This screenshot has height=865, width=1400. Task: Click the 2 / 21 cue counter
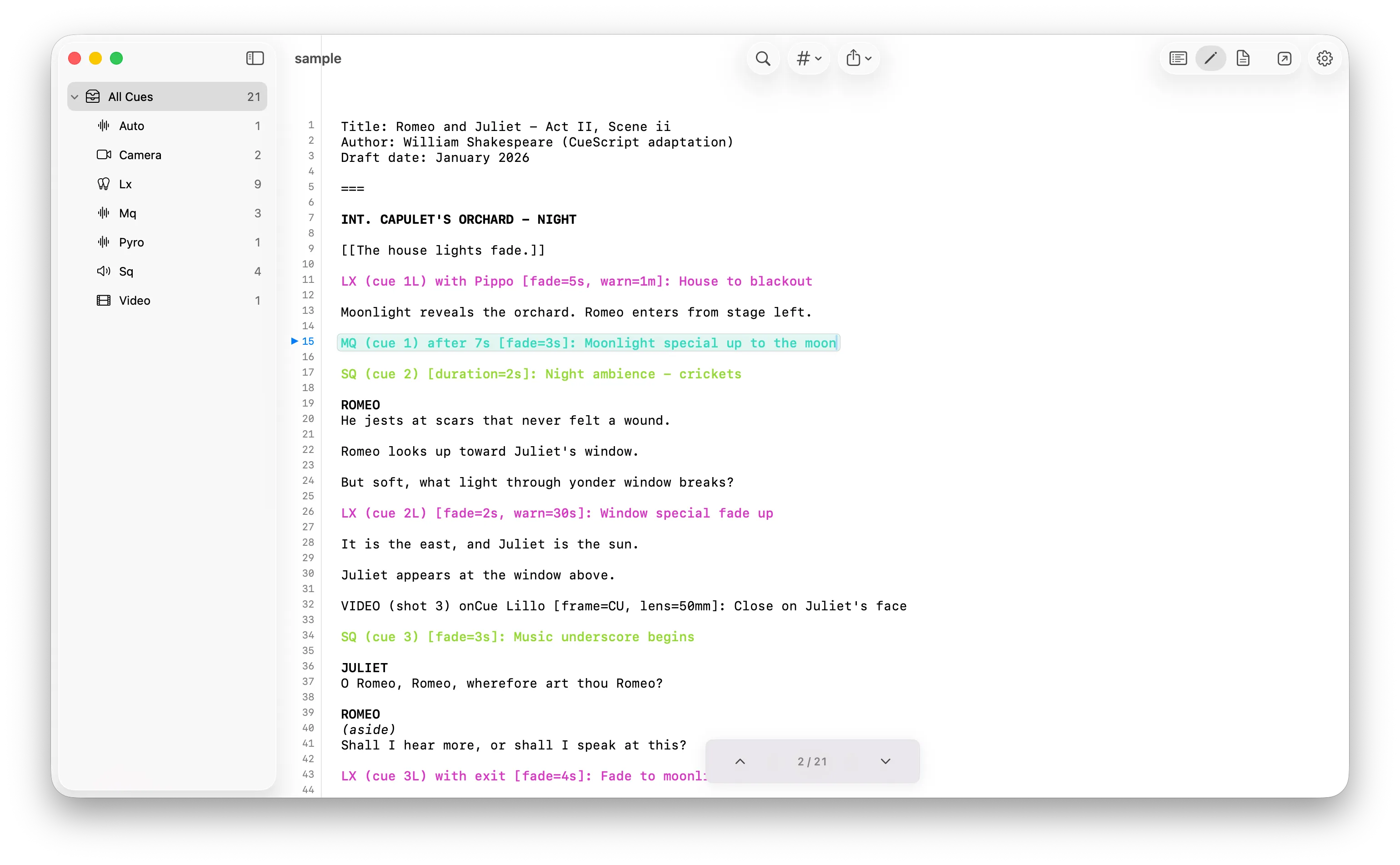pyautogui.click(x=812, y=761)
